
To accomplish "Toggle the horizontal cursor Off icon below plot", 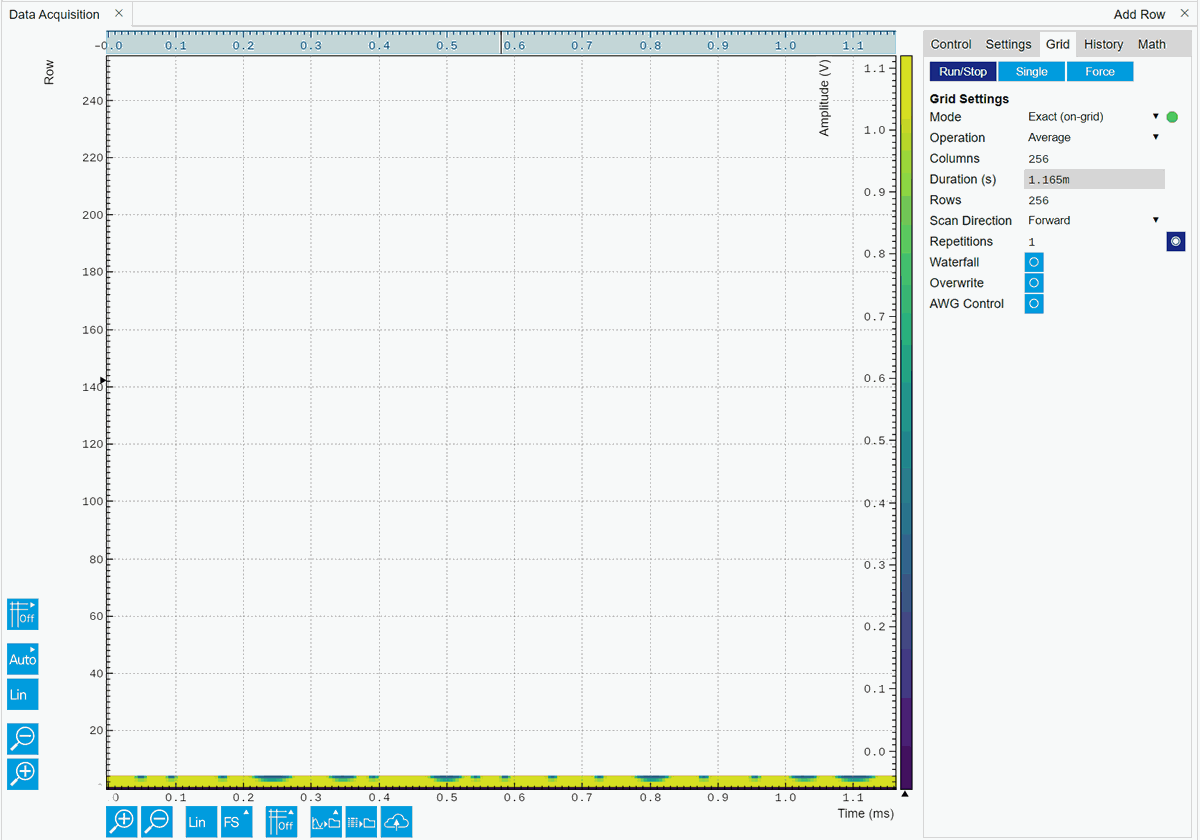I will tap(281, 822).
